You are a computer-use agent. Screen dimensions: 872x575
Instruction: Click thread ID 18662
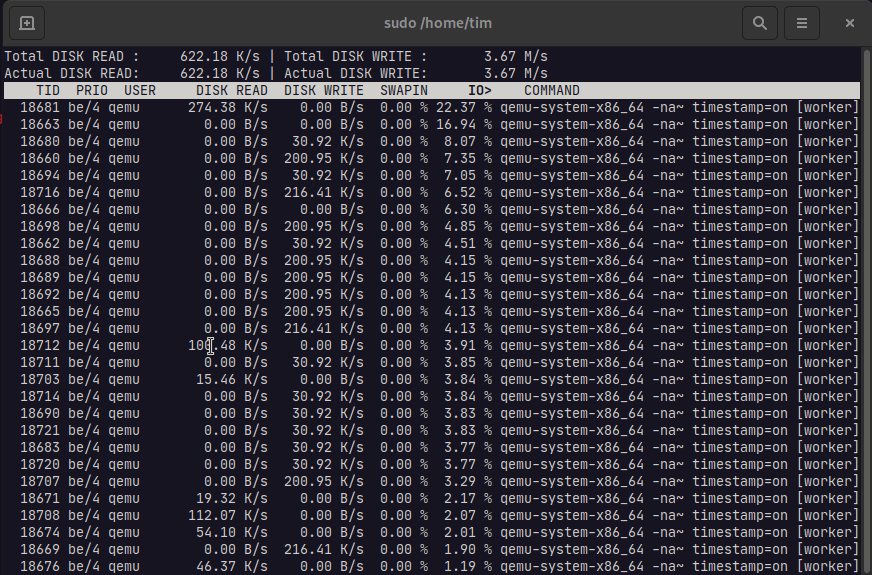40,244
